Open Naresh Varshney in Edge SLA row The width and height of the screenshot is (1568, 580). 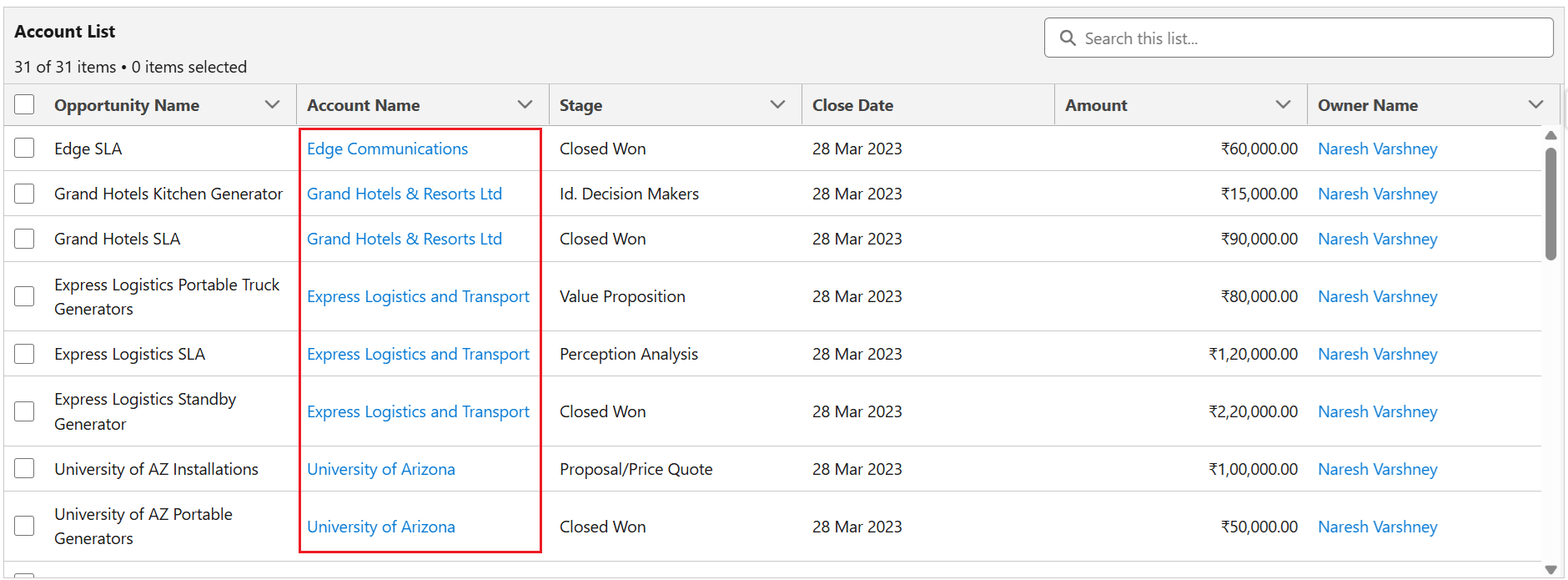(1377, 149)
